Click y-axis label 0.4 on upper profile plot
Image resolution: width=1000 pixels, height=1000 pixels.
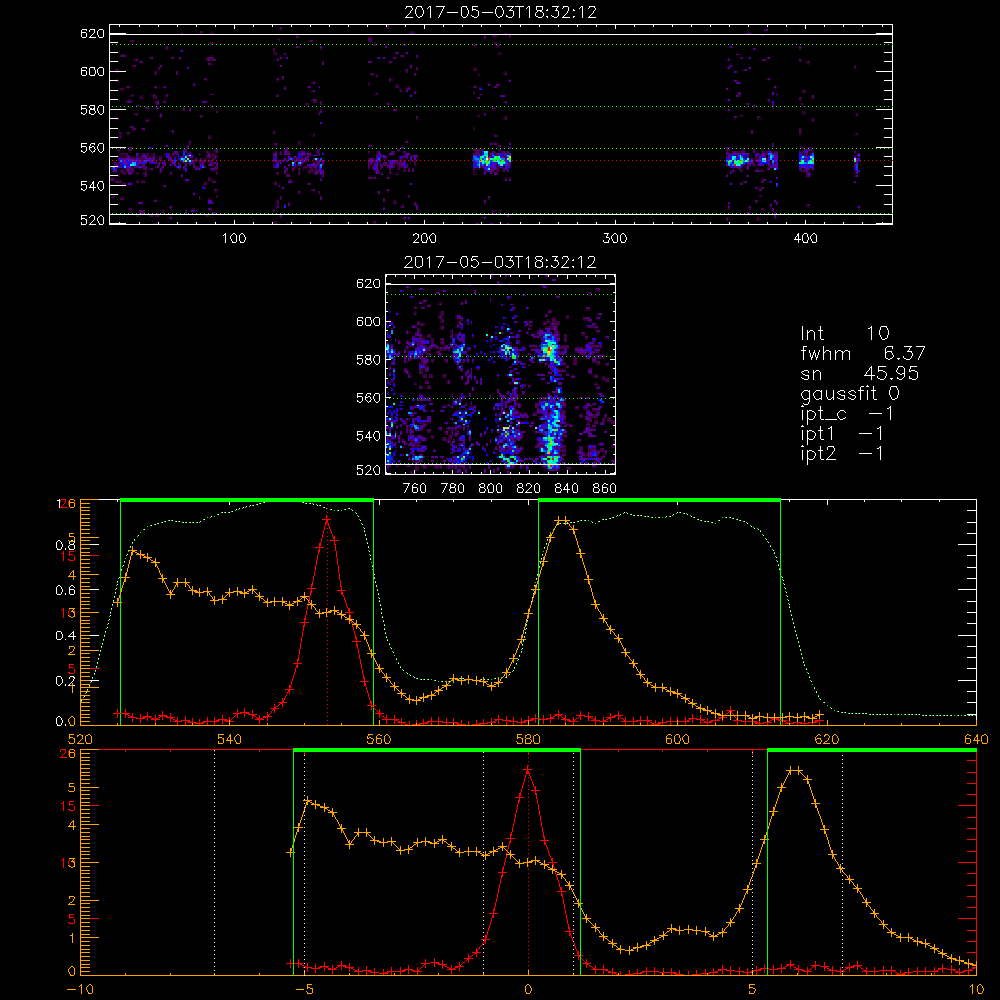click(x=65, y=636)
